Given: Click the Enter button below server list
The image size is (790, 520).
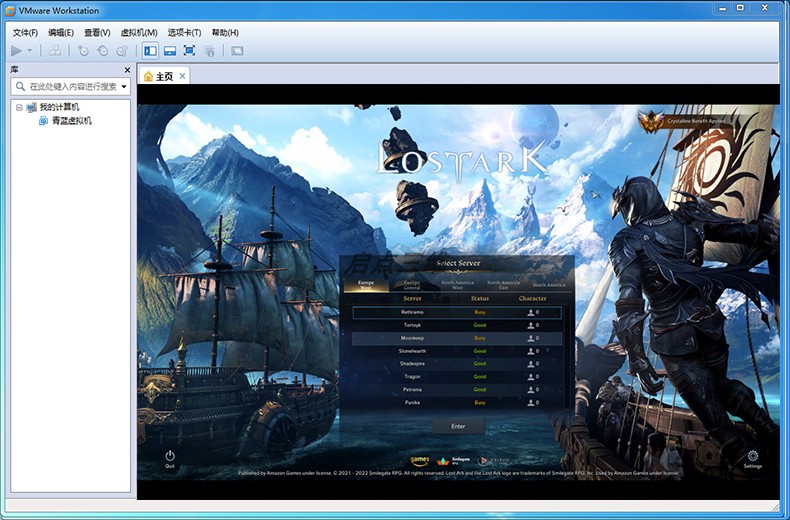Looking at the screenshot, I should tap(458, 426).
